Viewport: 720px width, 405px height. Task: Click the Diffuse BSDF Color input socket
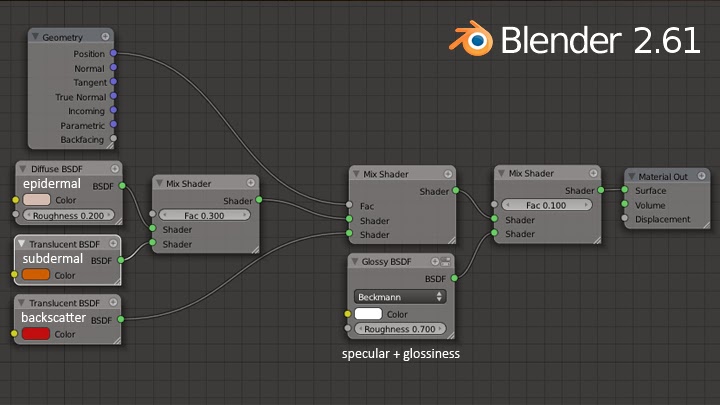click(15, 200)
